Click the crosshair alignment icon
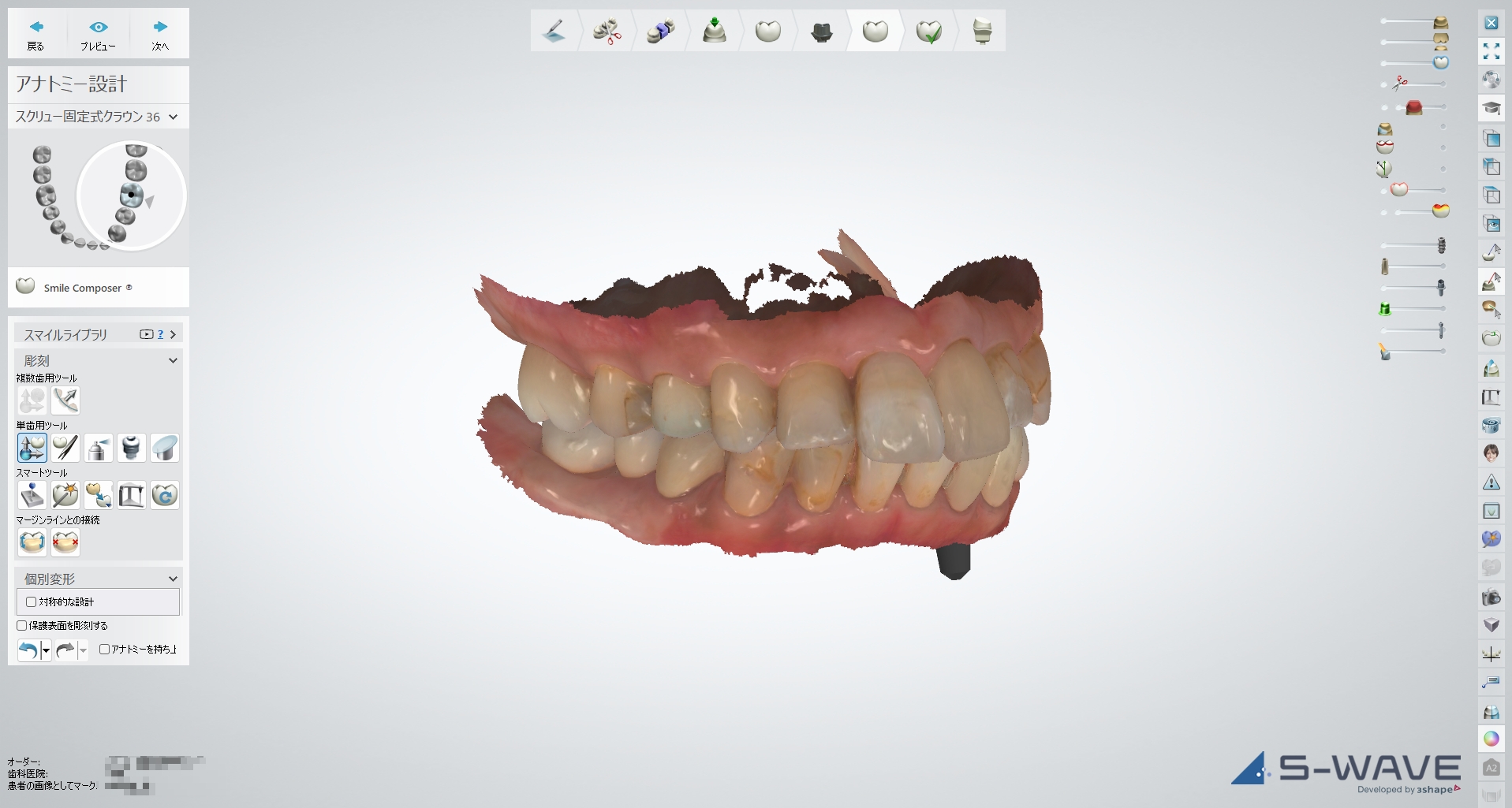This screenshot has height=808, width=1512. pos(1491,653)
